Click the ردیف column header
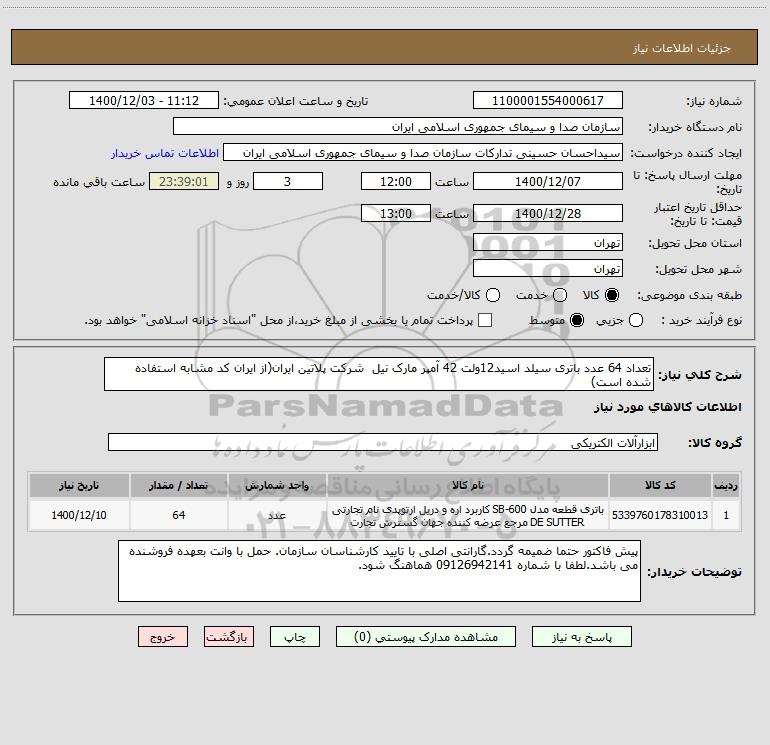 726,485
